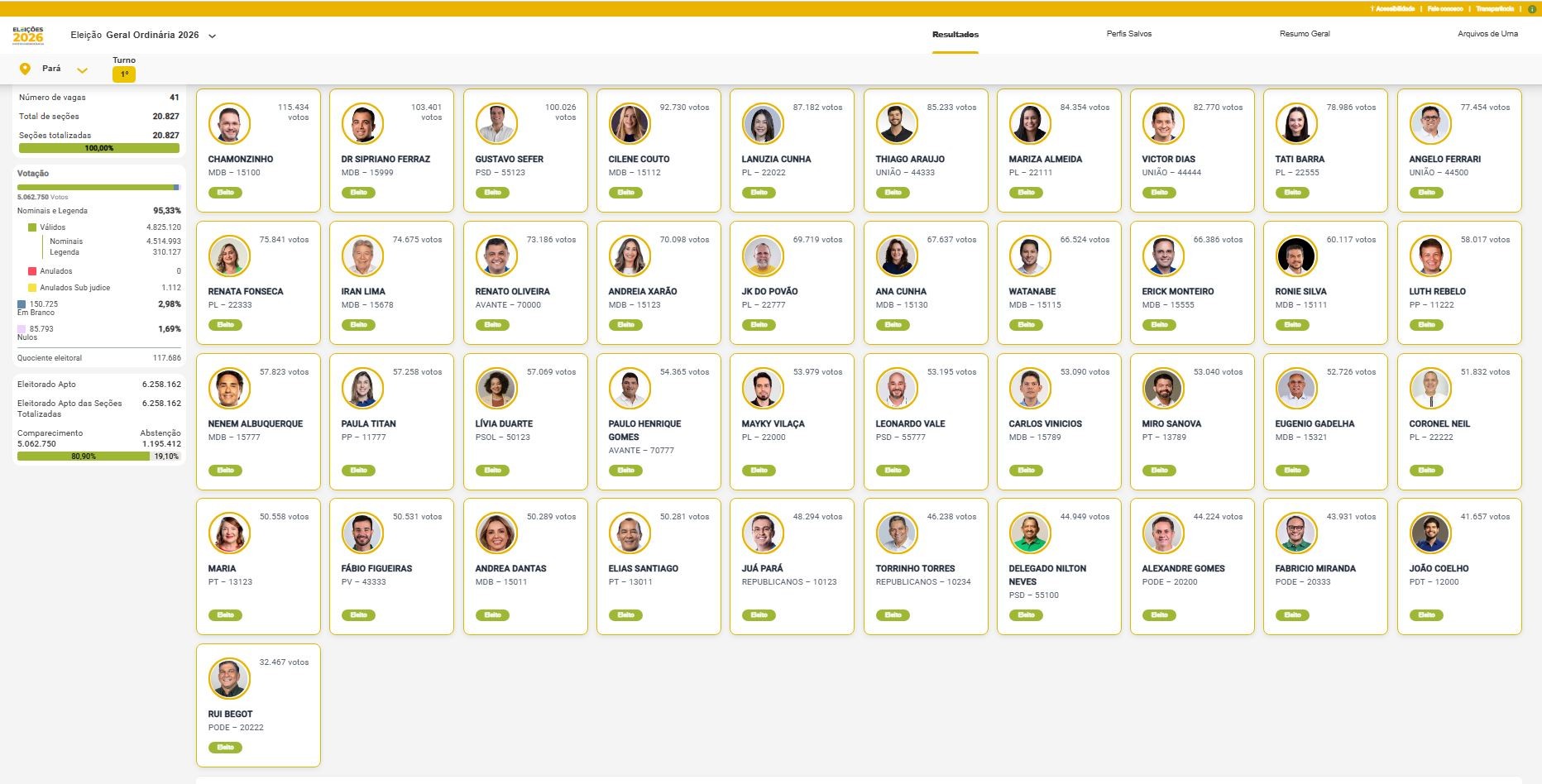1542x784 pixels.
Task: Open the Fale conosco link
Action: point(1445,9)
